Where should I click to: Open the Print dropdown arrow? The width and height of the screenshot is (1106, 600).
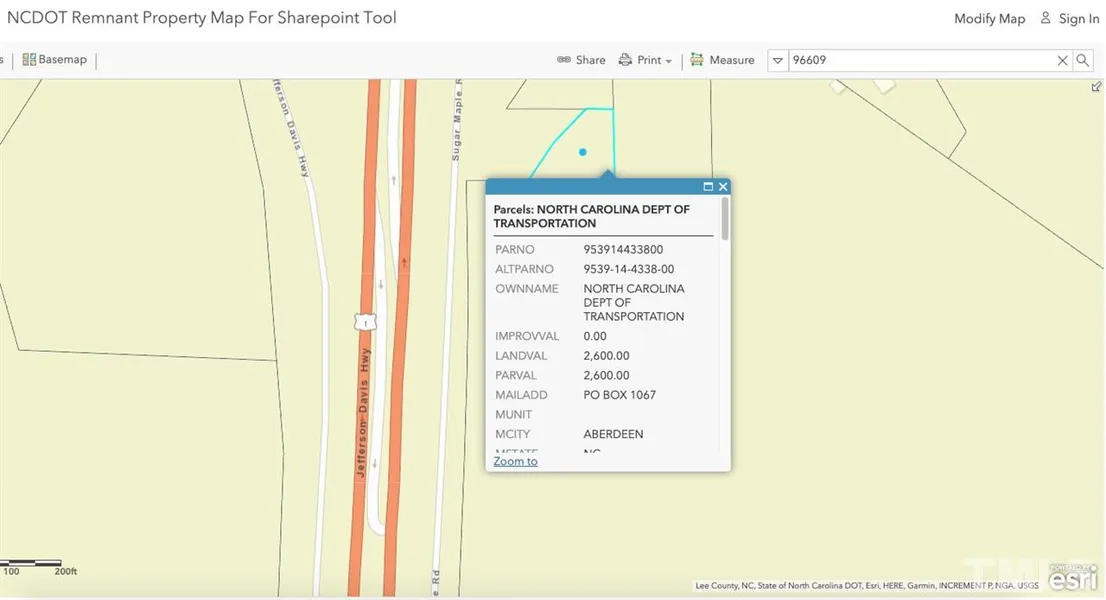click(x=668, y=61)
